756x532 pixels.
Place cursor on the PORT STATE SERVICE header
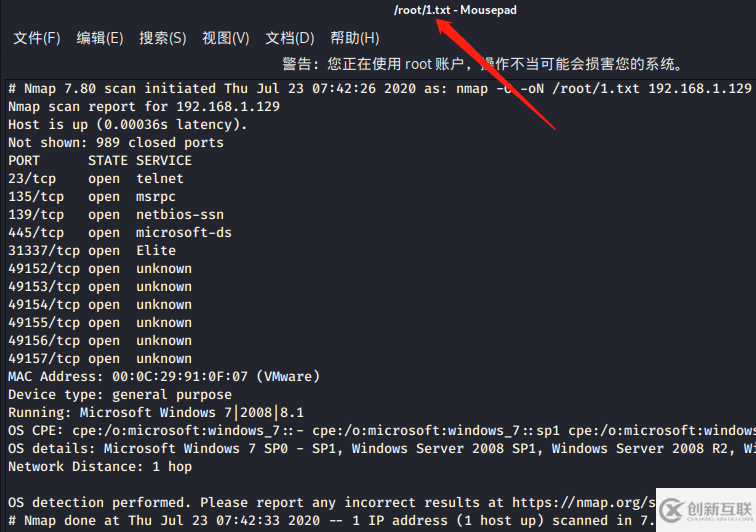pyautogui.click(x=100, y=160)
